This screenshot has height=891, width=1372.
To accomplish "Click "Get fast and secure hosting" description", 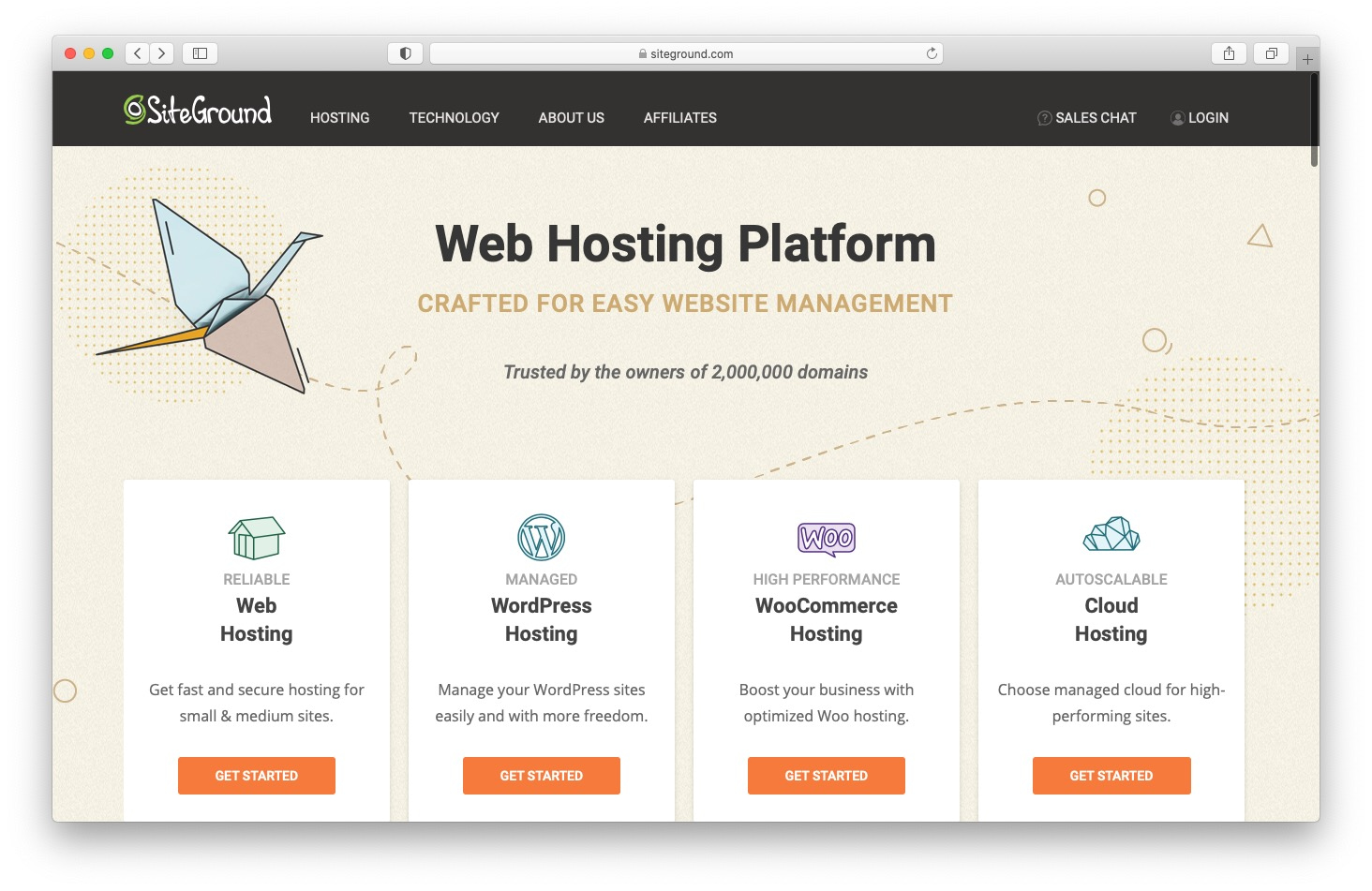I will (257, 703).
